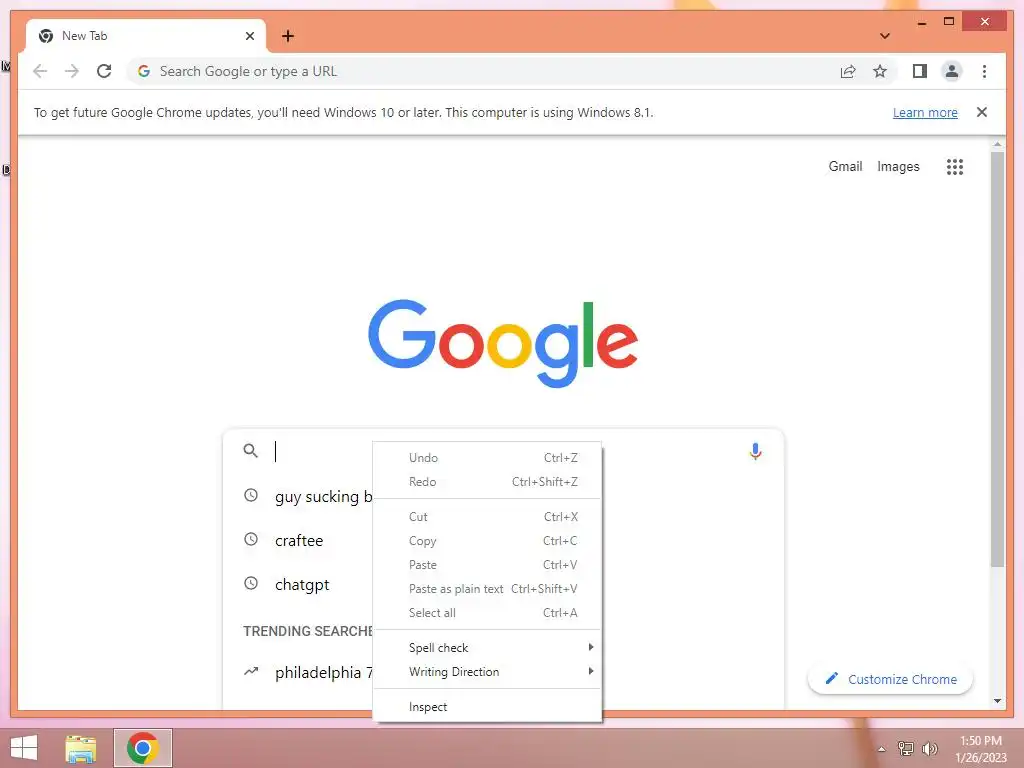1024x768 pixels.
Task: Click the page vertical scrollbar thumb
Action: tap(997, 359)
